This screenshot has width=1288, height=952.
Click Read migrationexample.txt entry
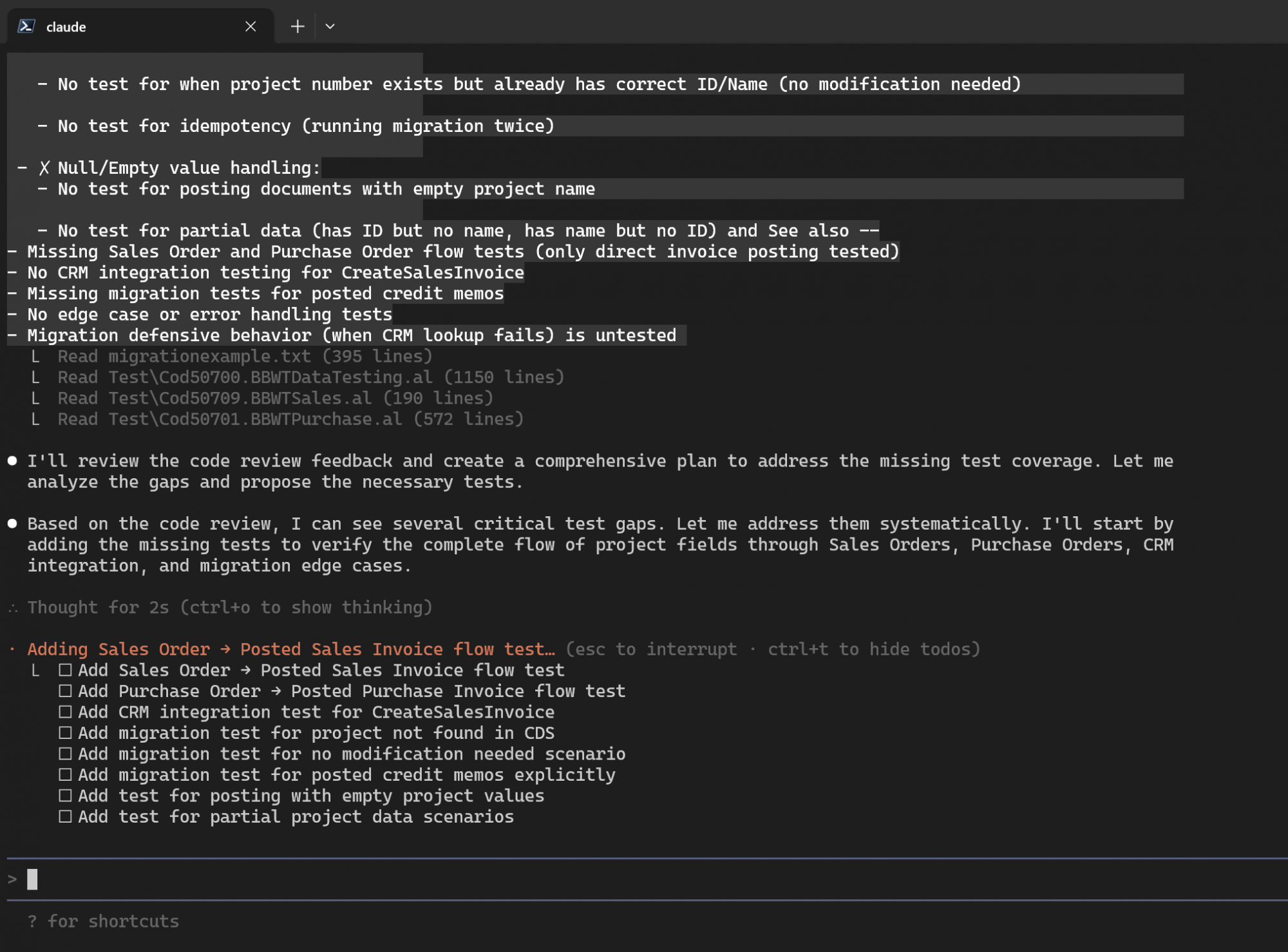[x=245, y=357]
